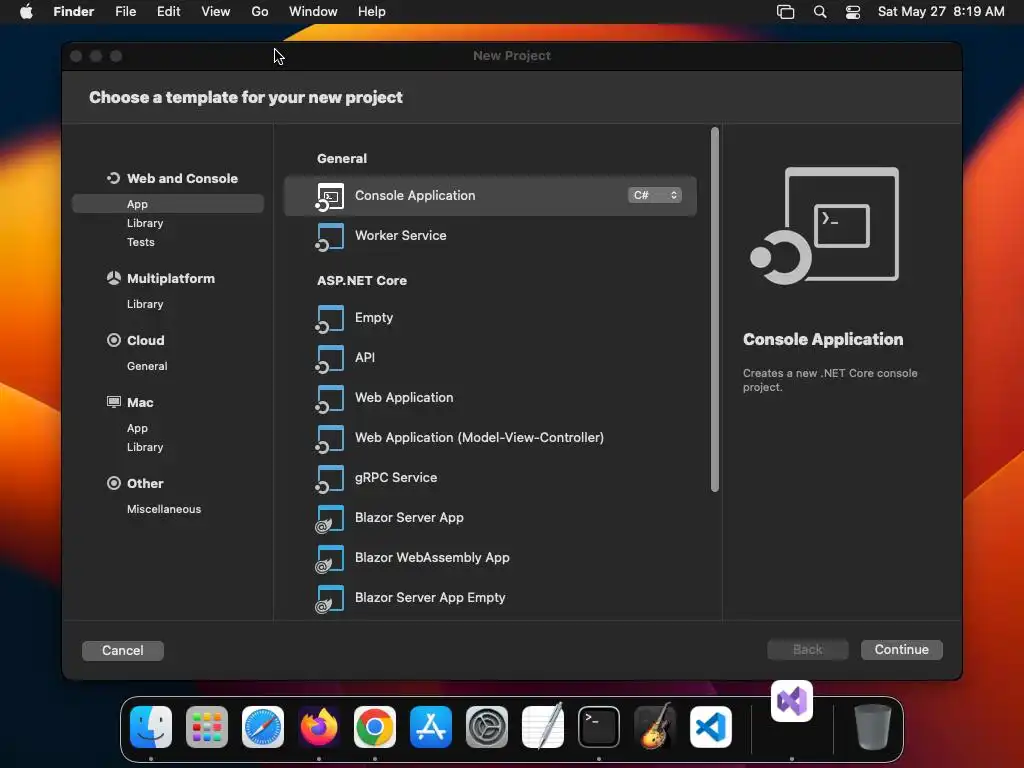Open the Trash in the Dock
1024x768 pixels.
coord(872,727)
